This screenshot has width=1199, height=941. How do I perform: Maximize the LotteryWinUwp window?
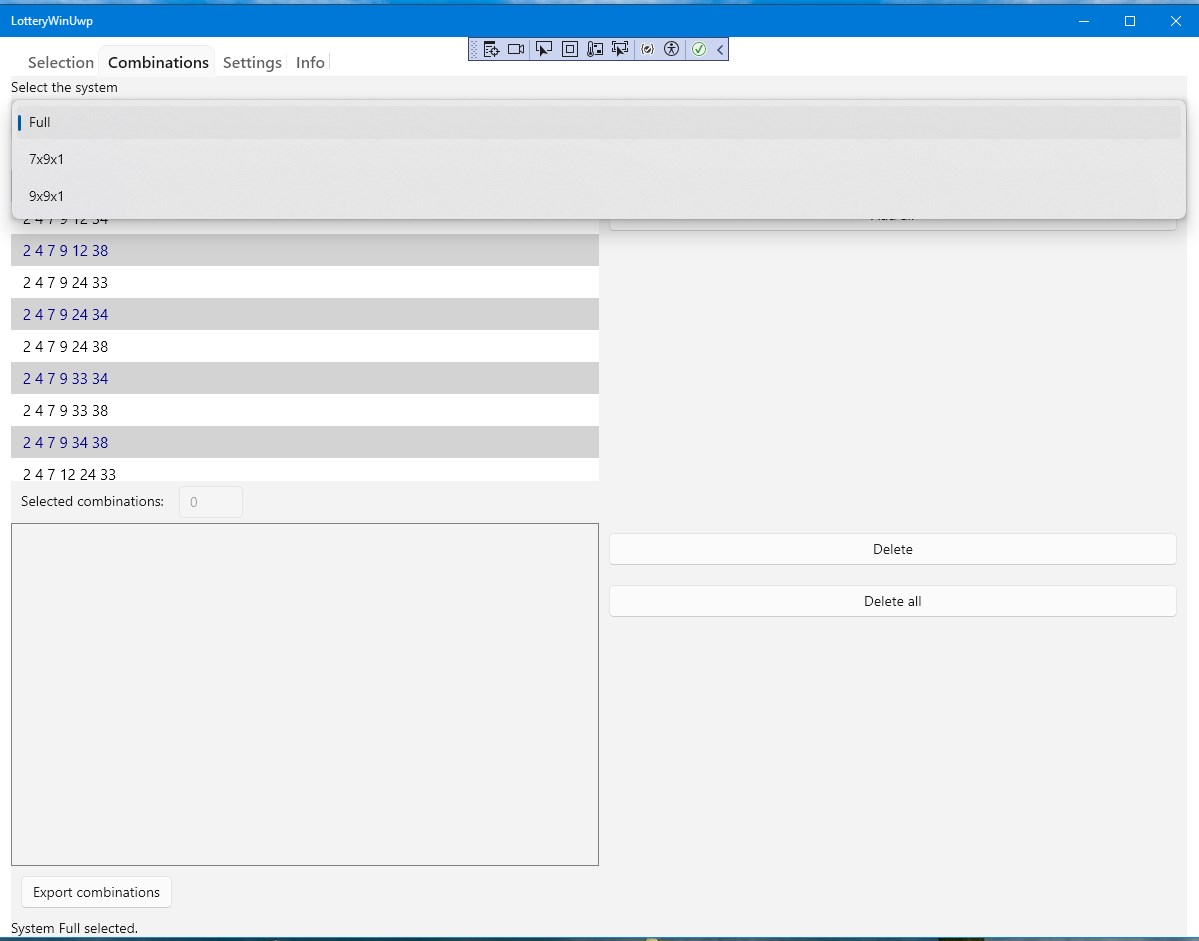click(1129, 21)
